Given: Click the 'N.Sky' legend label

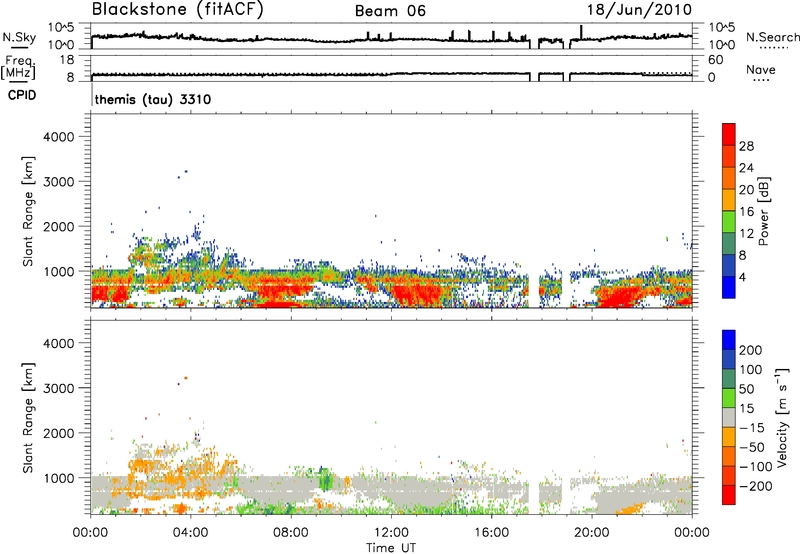Looking at the screenshot, I should (19, 37).
